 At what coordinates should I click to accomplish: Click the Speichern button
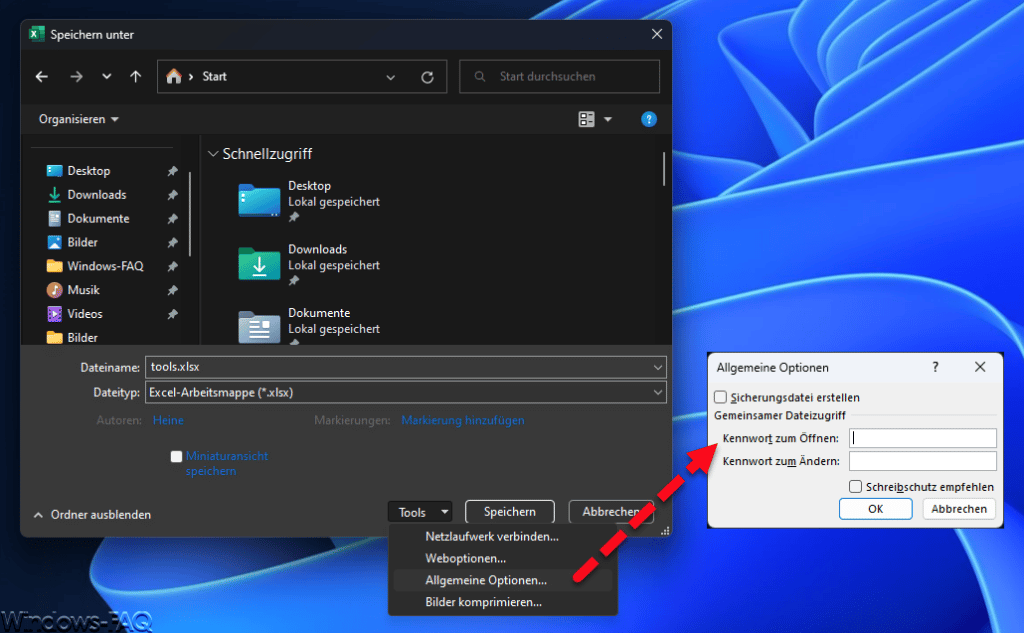pyautogui.click(x=510, y=511)
